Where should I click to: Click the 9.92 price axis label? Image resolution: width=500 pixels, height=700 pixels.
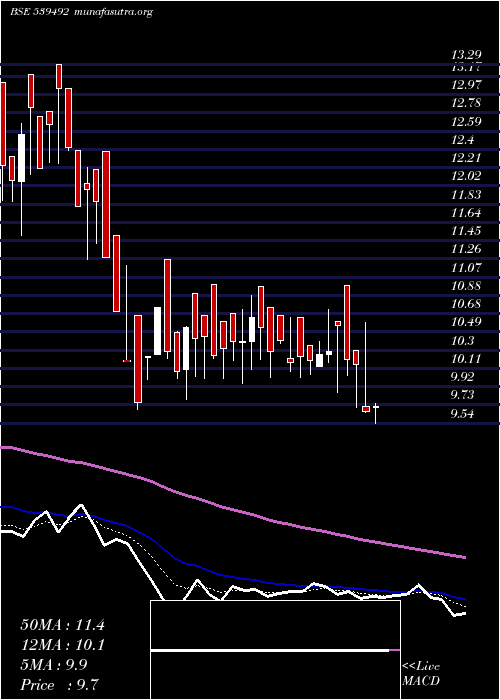tap(462, 377)
